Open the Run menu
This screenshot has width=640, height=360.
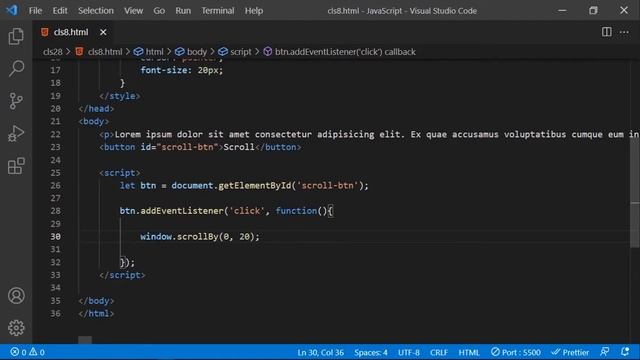183,11
